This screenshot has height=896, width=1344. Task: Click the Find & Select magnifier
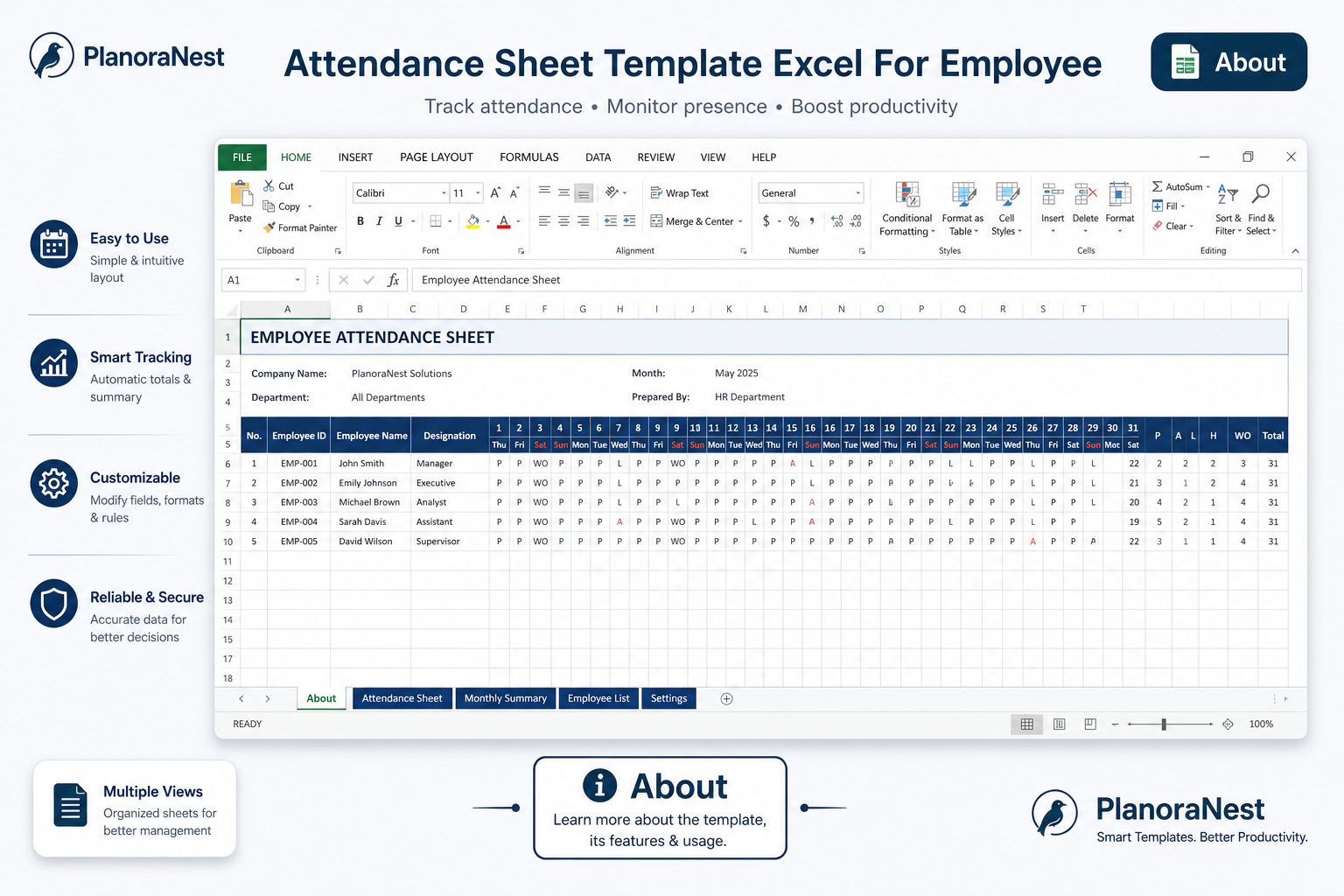(1261, 193)
